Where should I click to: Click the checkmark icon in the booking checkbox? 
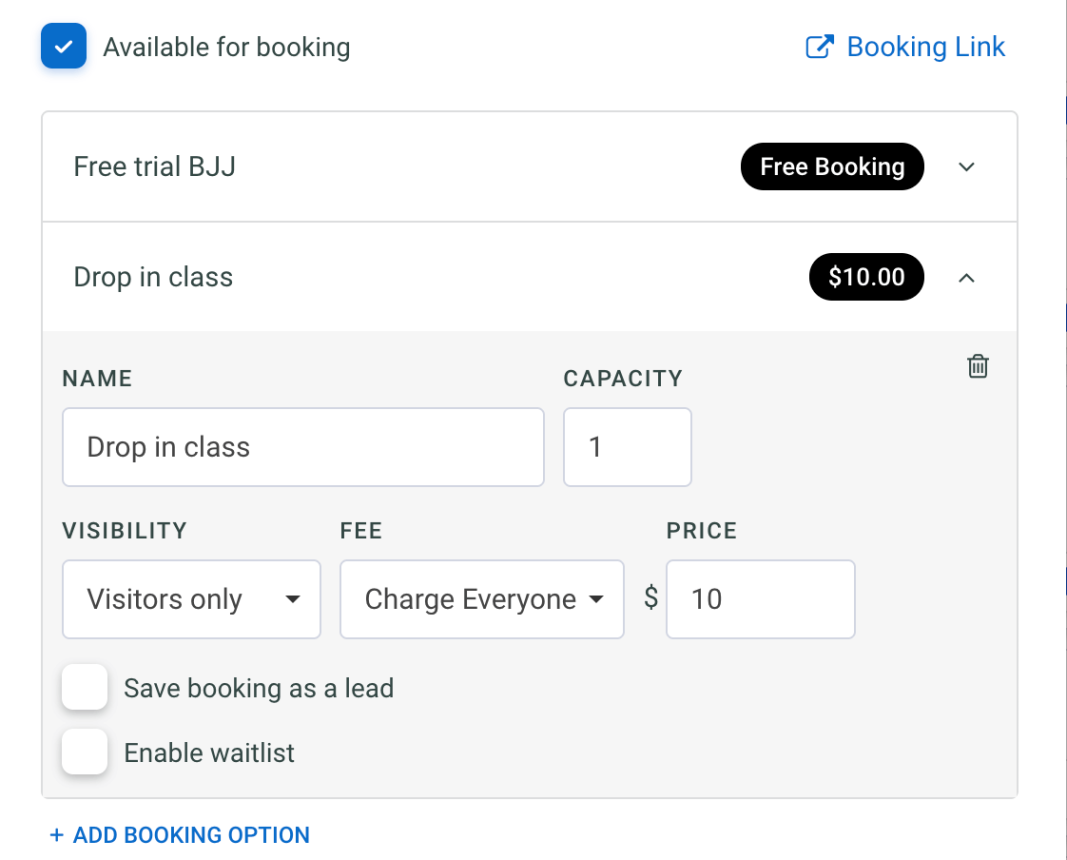click(x=63, y=46)
